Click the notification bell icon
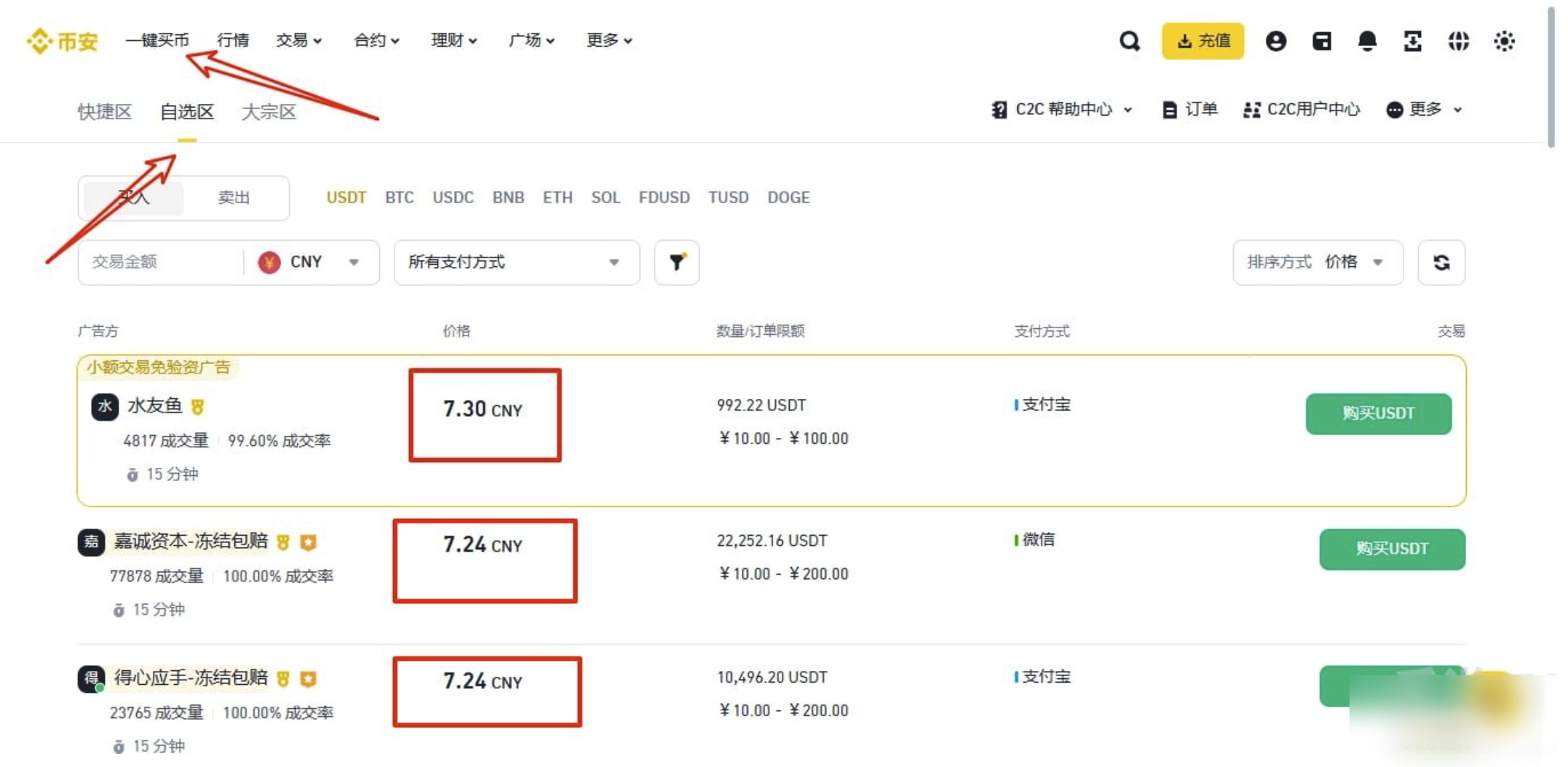This screenshot has height=767, width=1568. [1367, 41]
